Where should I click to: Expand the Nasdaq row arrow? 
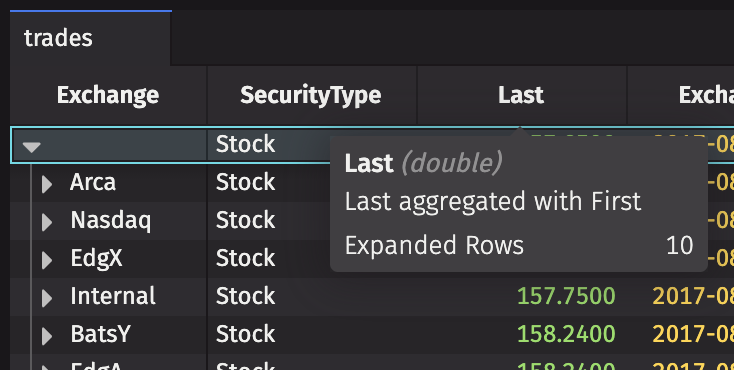point(46,222)
